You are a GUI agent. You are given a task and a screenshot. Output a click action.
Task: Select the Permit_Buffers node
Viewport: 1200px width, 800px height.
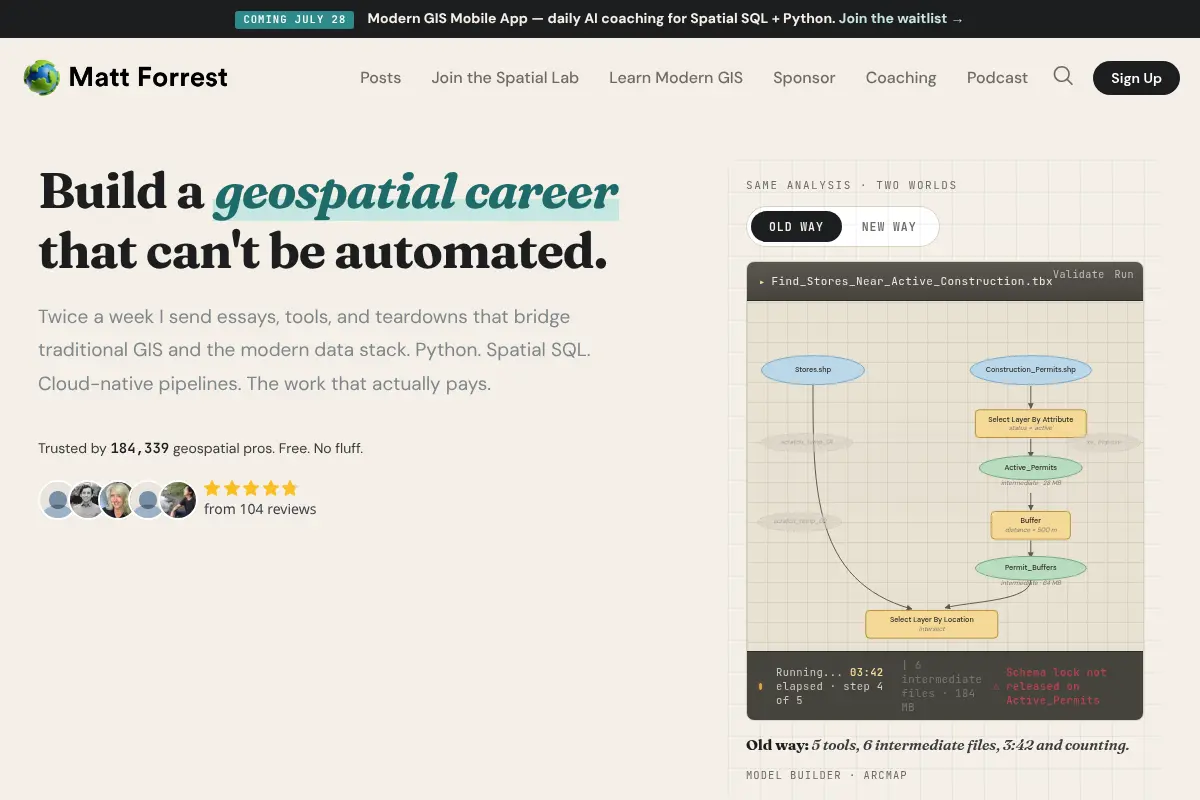point(1031,568)
